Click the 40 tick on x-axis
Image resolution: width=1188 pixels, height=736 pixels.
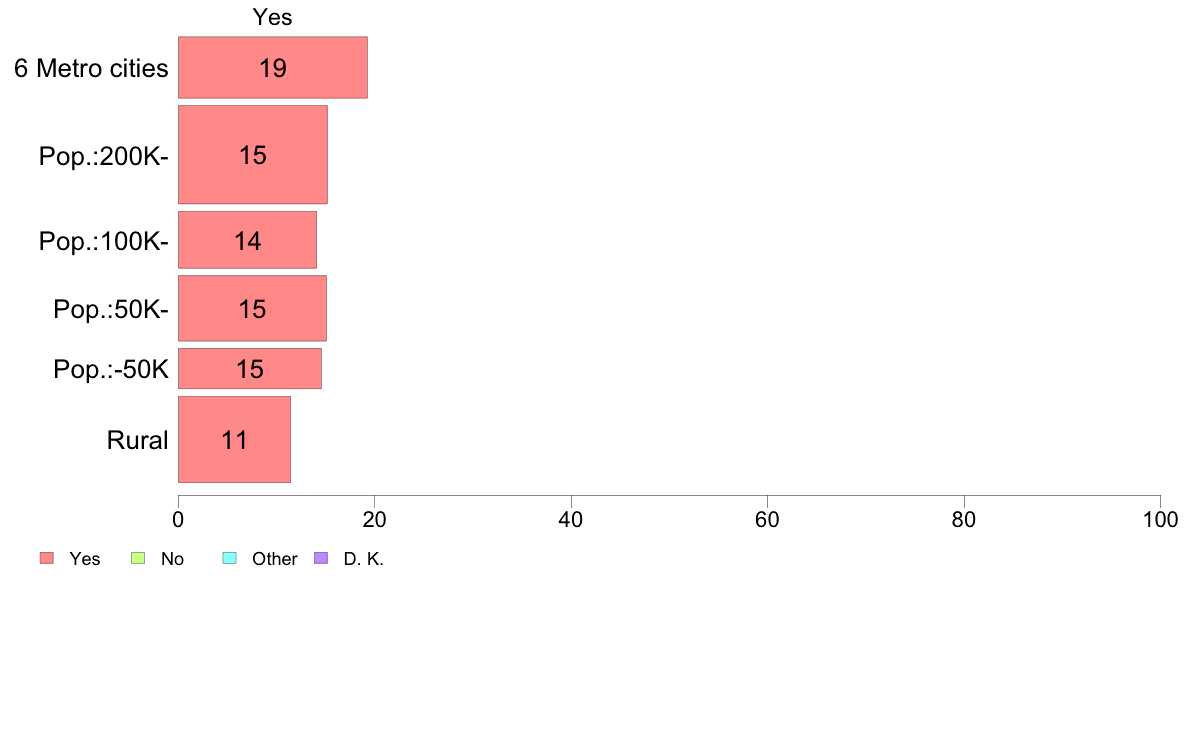point(571,519)
